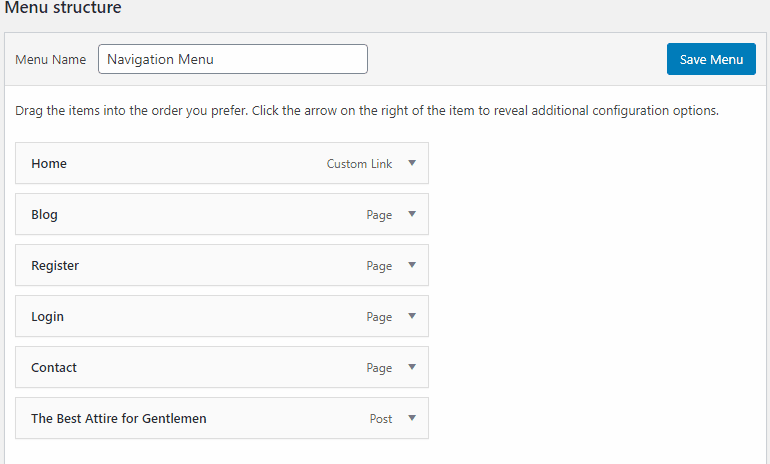Select the Home menu item bar

(x=222, y=163)
